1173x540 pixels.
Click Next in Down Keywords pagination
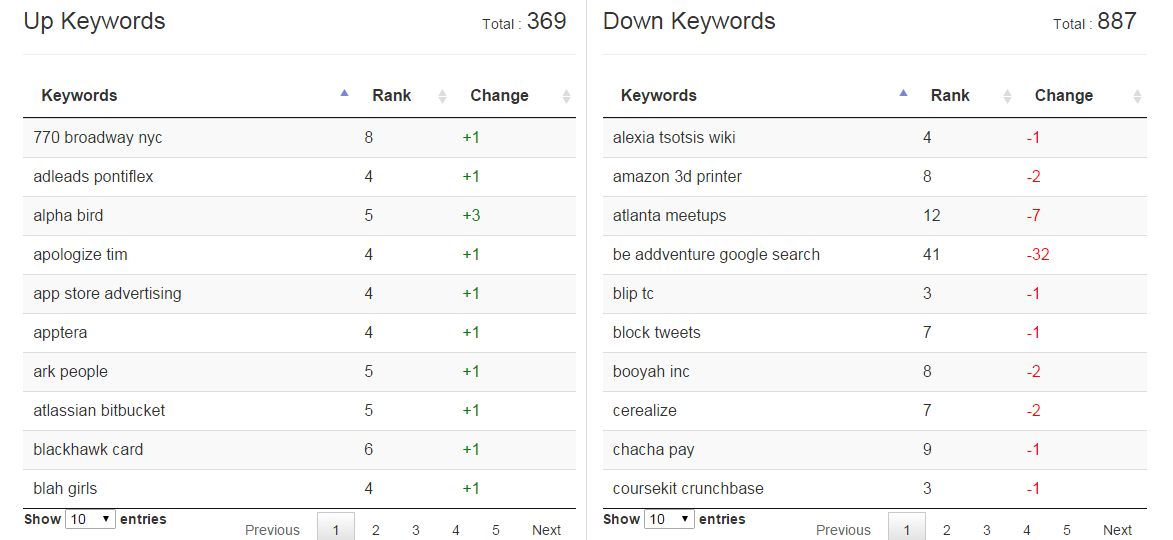(x=1117, y=530)
